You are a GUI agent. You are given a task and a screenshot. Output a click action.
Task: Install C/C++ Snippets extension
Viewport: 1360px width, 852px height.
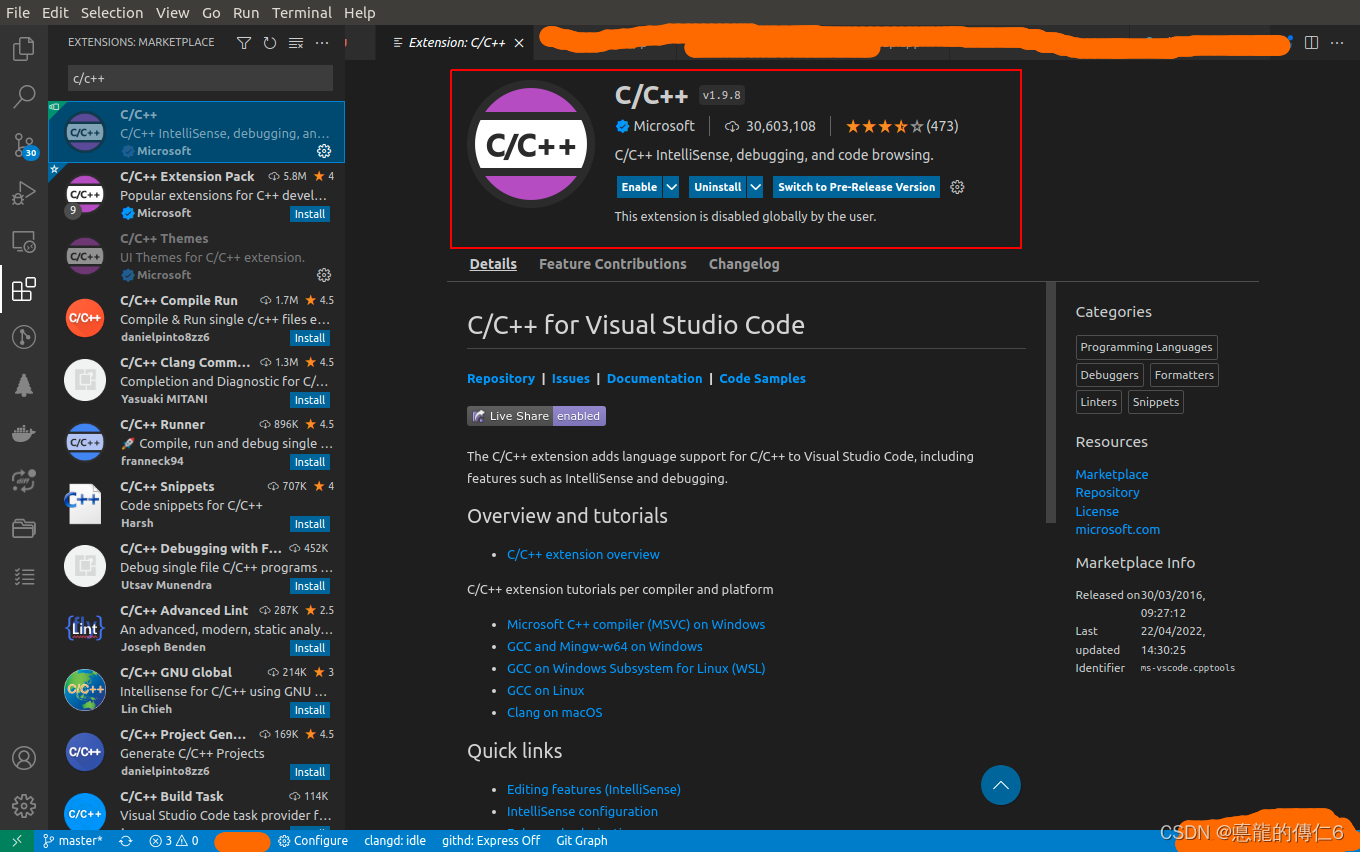pos(310,524)
